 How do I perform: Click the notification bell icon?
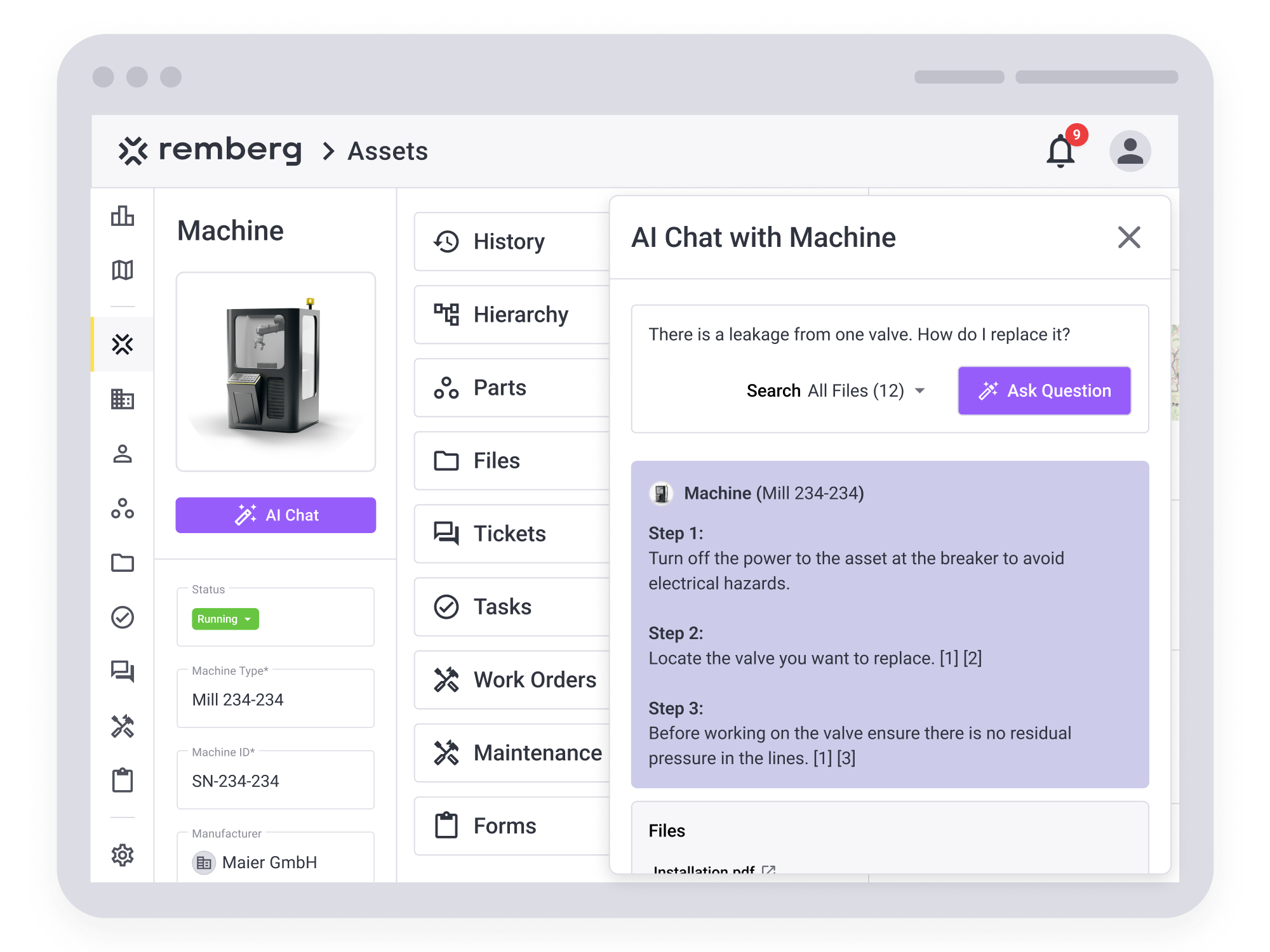[x=1059, y=150]
